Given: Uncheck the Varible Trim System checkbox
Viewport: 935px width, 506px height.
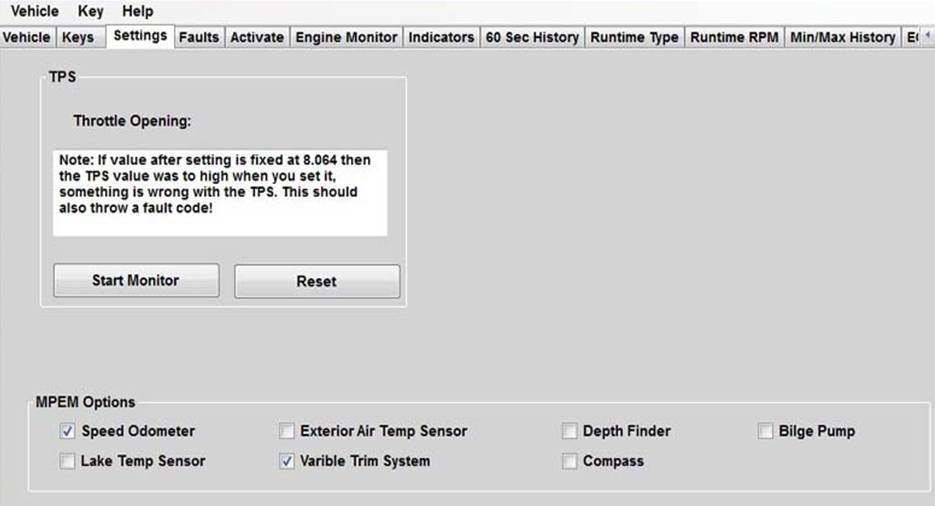Looking at the screenshot, I should (x=287, y=461).
